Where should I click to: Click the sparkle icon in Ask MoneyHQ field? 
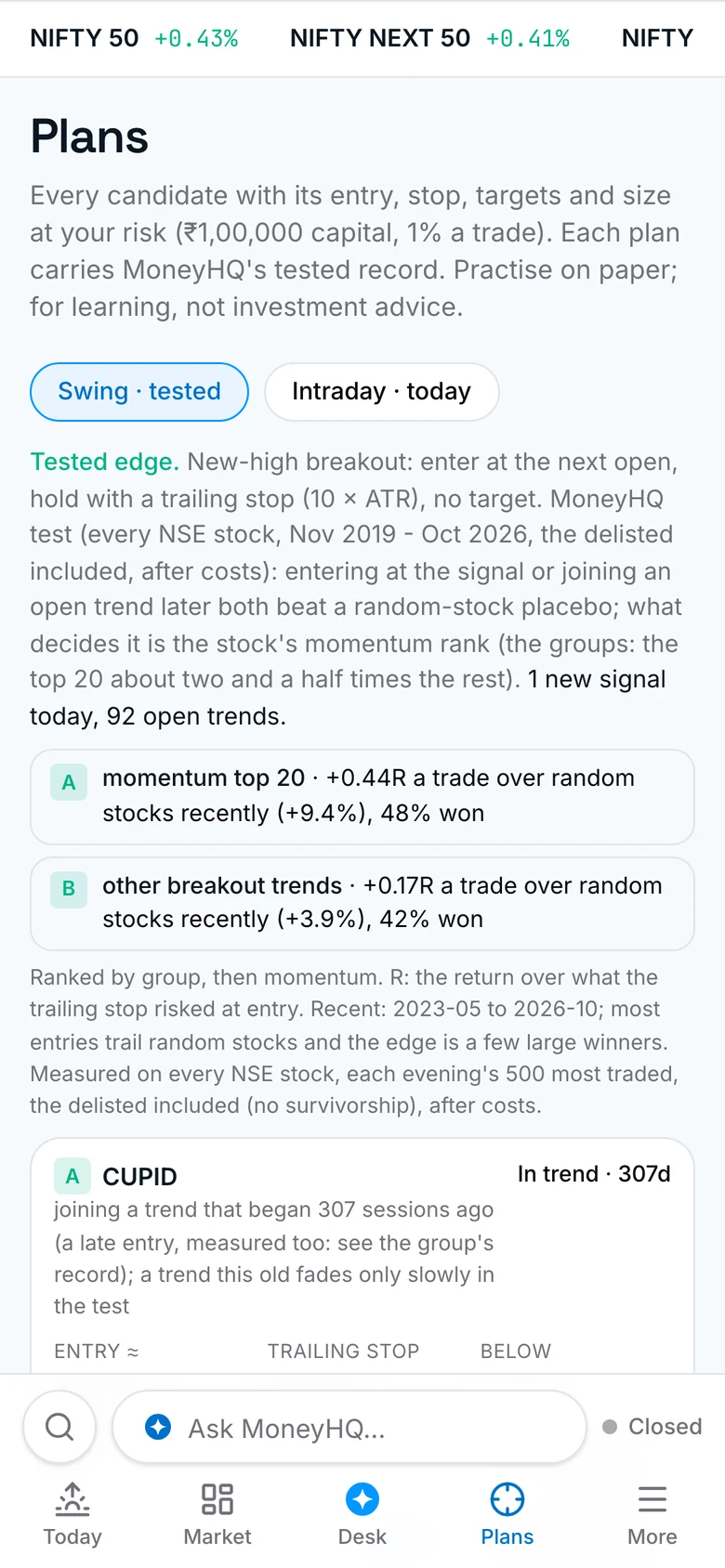[x=158, y=1426]
